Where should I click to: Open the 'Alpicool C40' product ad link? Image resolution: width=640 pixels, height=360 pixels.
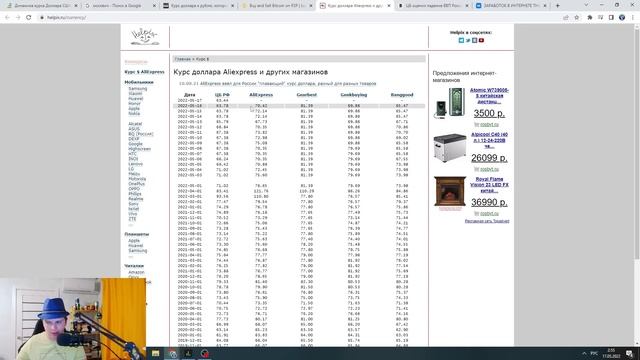(489, 140)
